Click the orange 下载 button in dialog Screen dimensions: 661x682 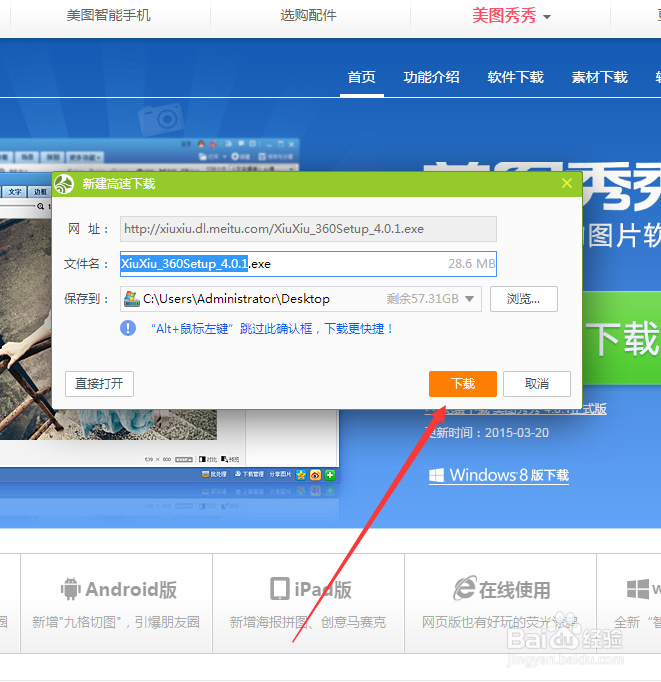pyautogui.click(x=463, y=384)
